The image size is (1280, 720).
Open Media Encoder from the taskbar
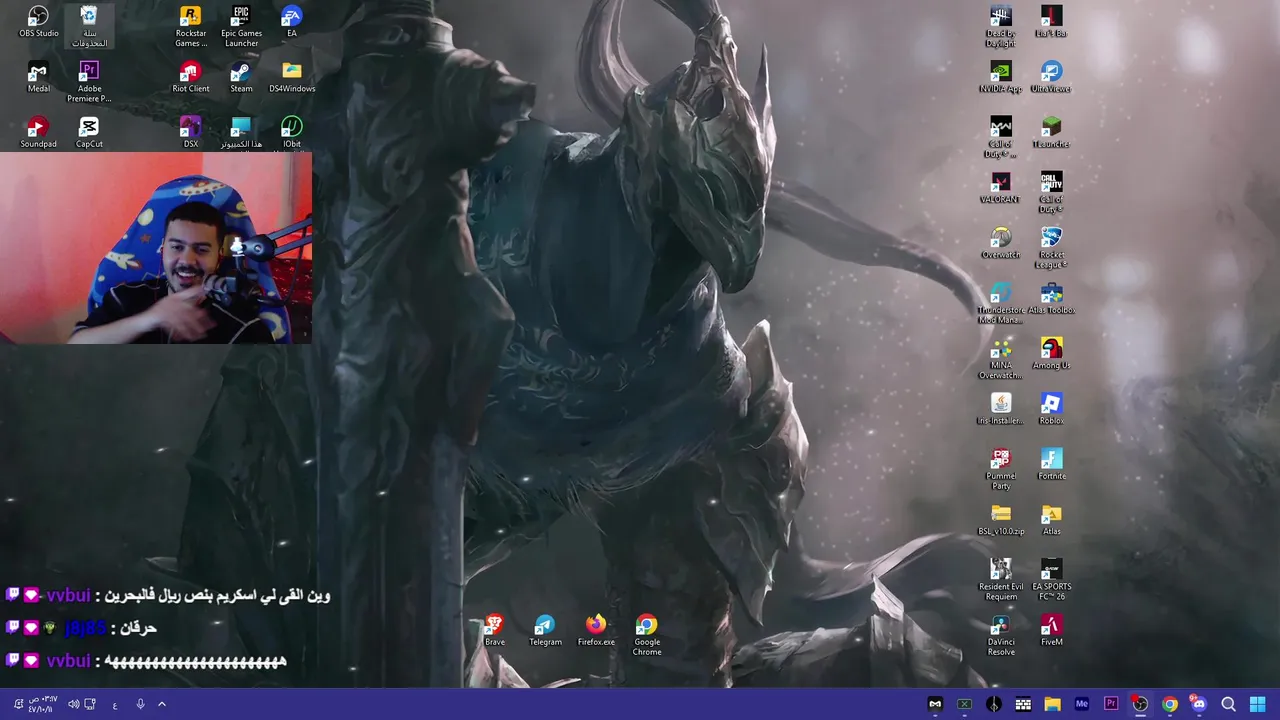(x=1081, y=704)
